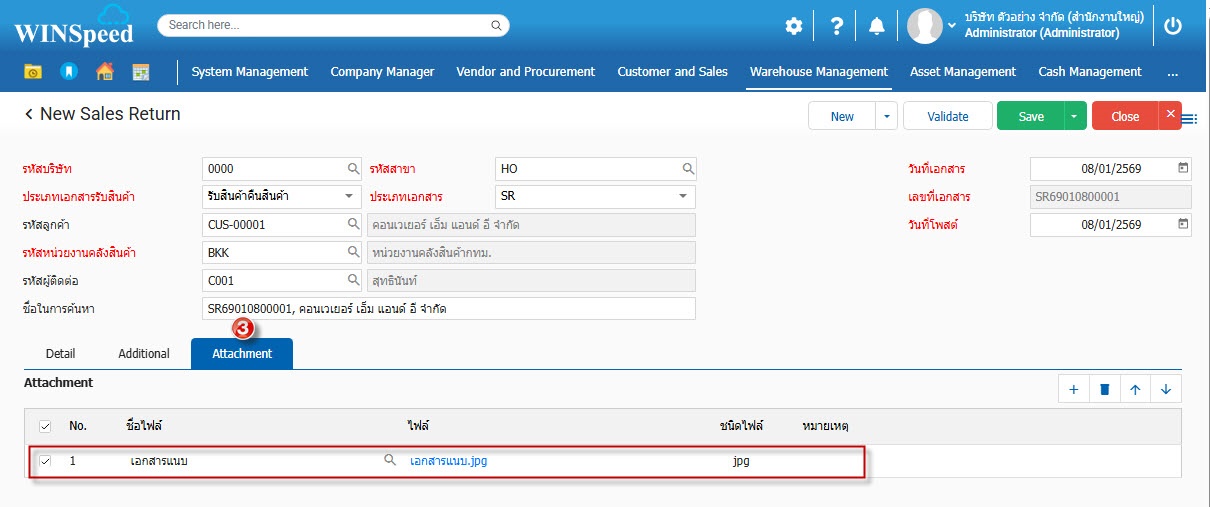Move attachment row down with arrow icon
This screenshot has height=507, width=1210.
[x=1166, y=390]
